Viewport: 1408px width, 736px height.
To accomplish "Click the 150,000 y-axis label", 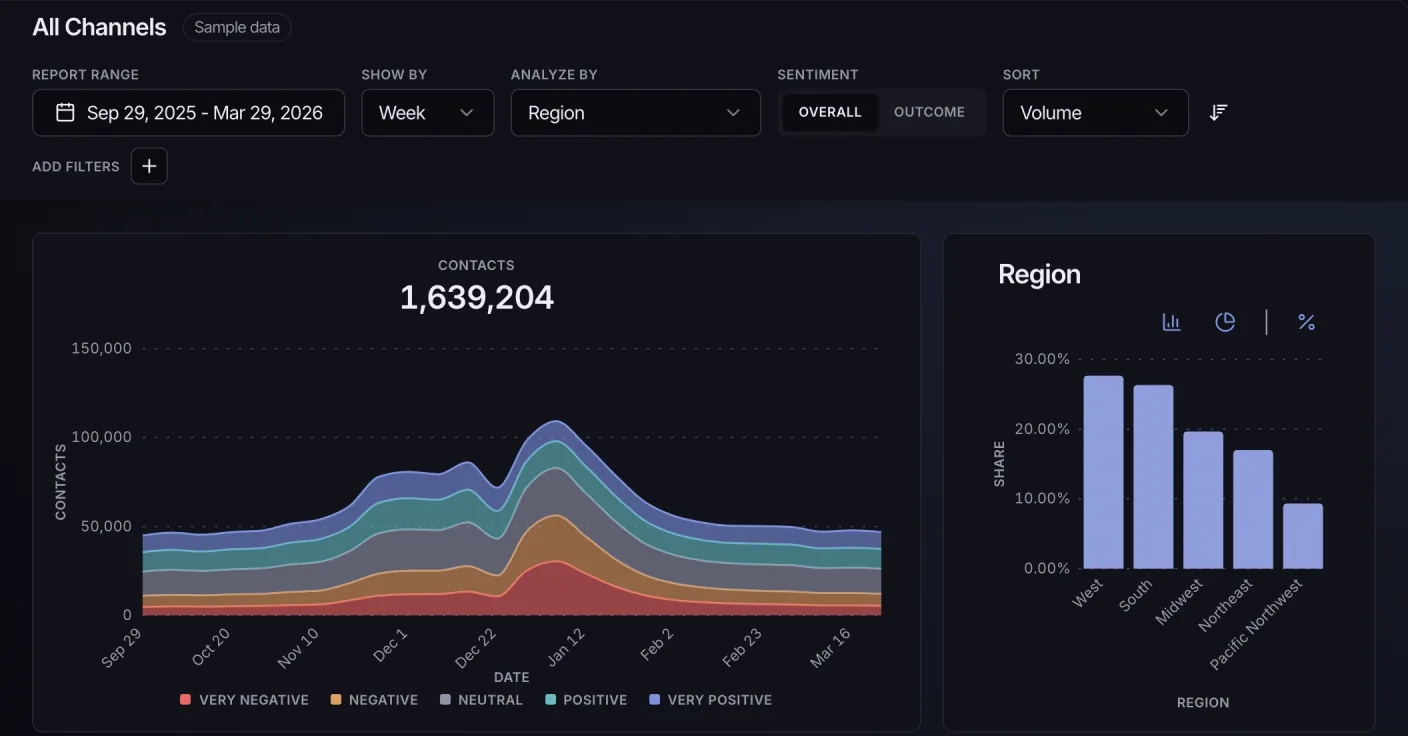I will coord(101,348).
